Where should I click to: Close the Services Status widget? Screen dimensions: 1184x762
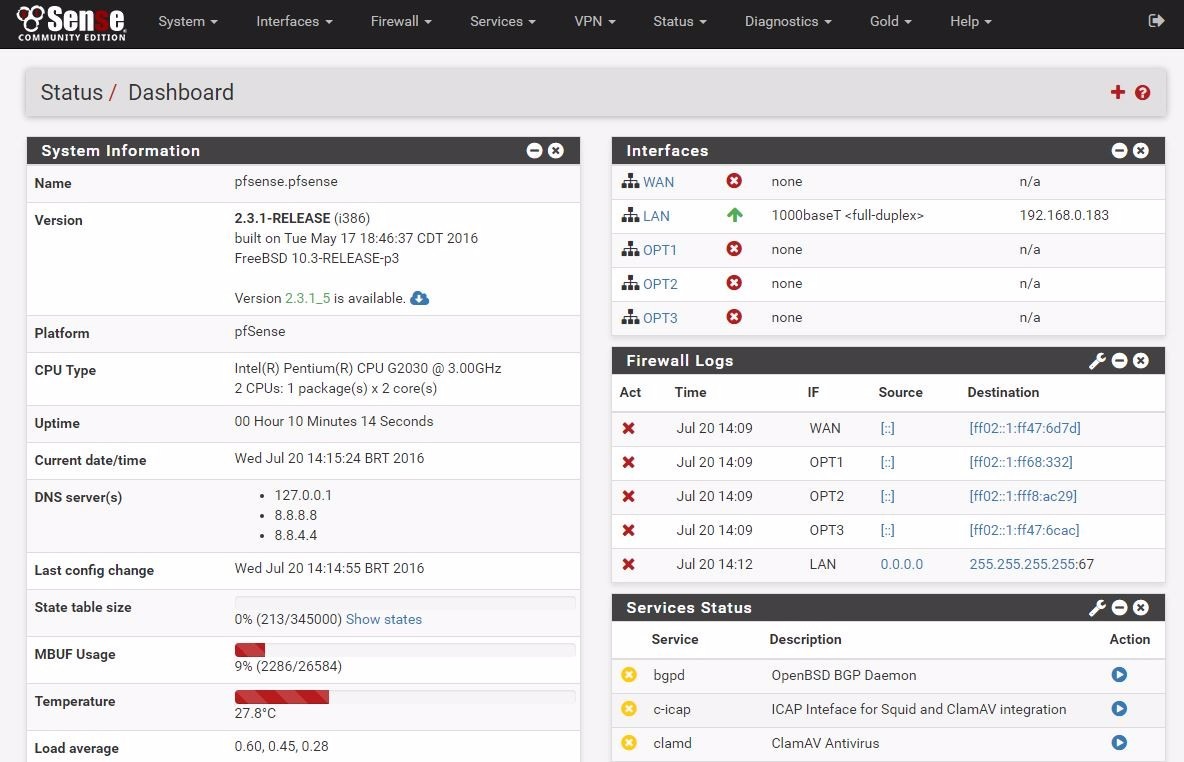1141,608
